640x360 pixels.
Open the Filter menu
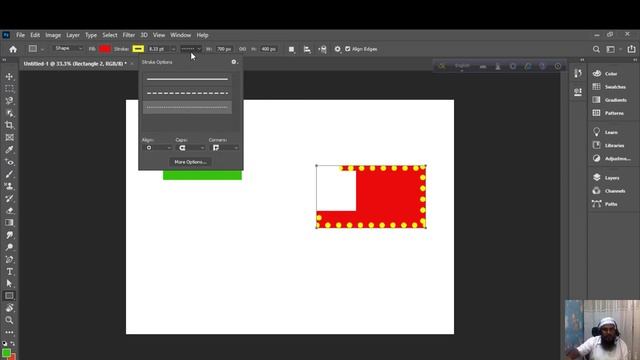129,35
